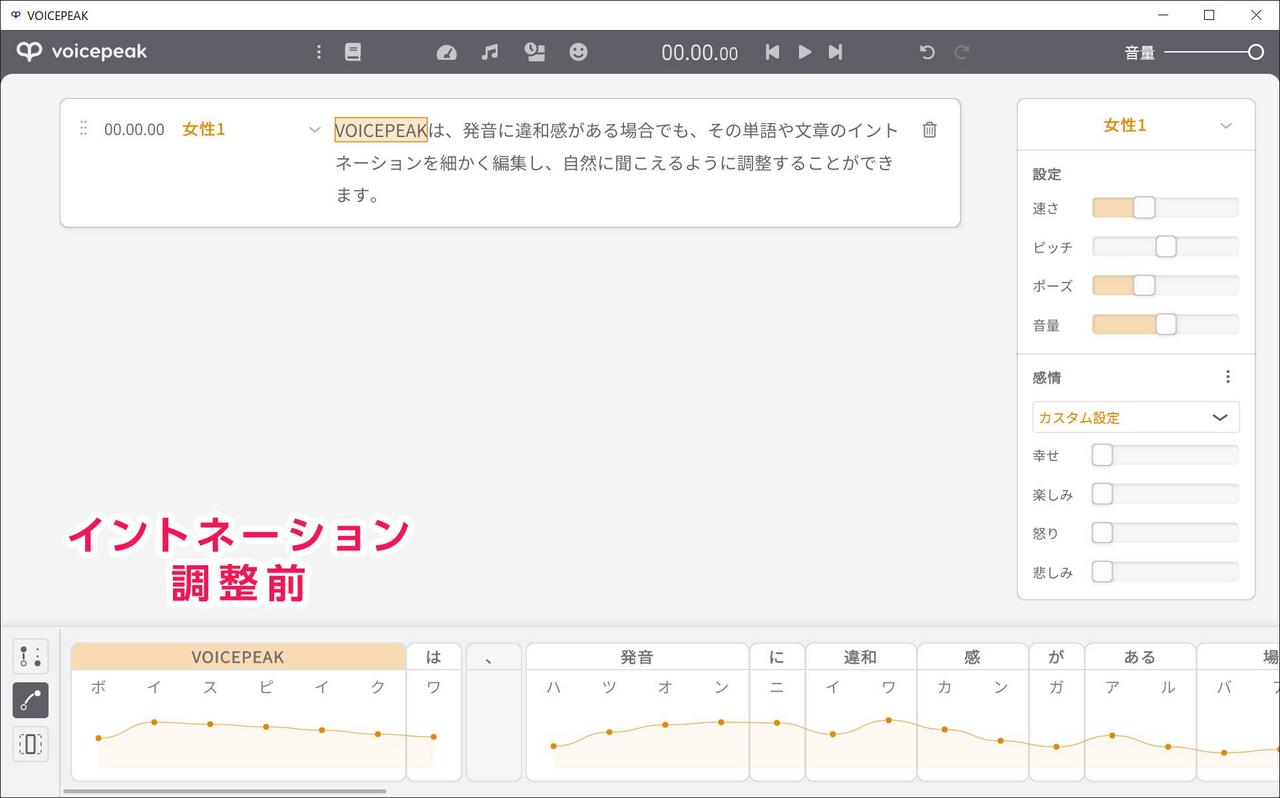Click the 00.00.00 playback time display
This screenshot has width=1280, height=798.
click(699, 53)
